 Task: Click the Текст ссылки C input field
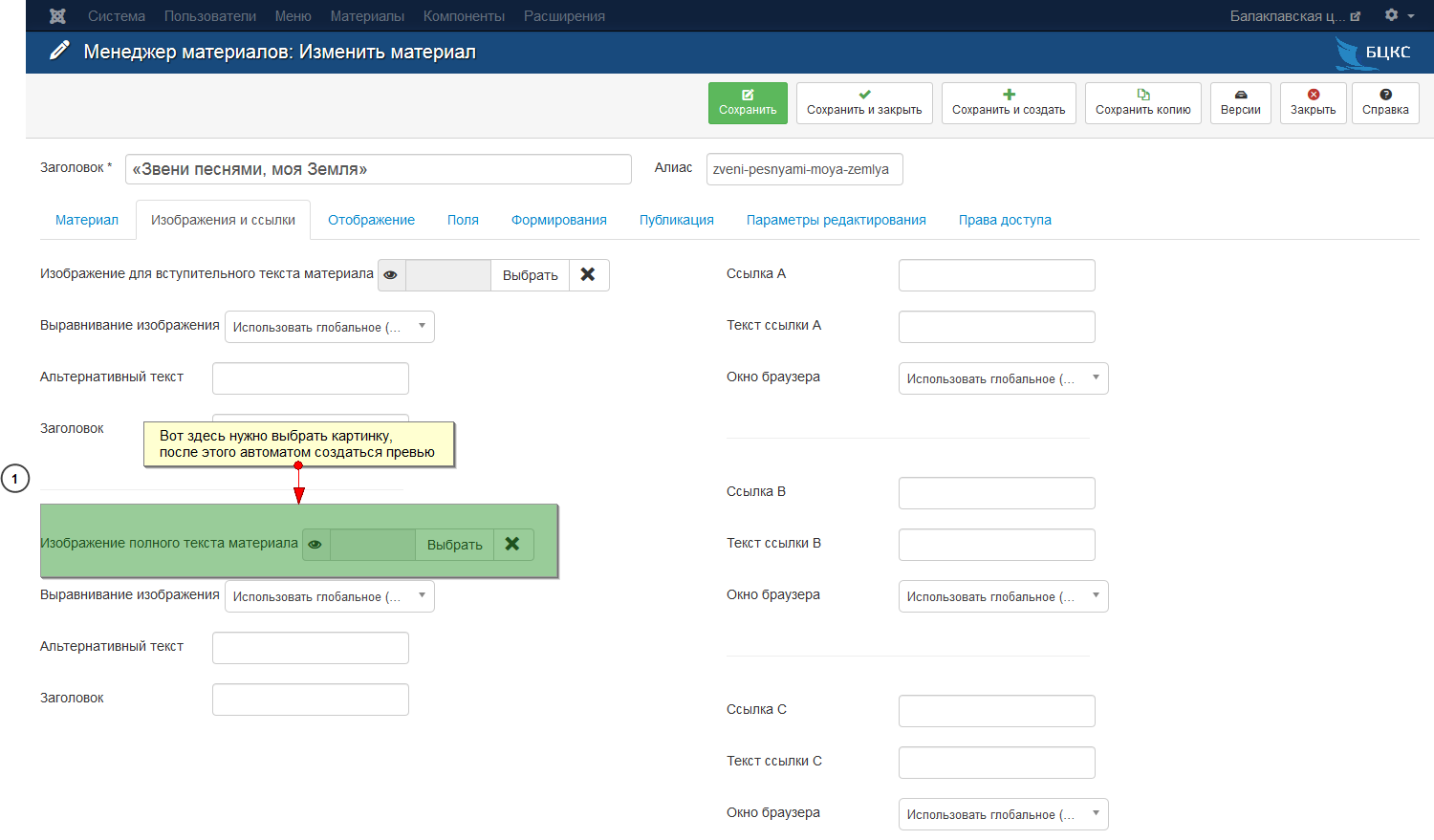click(997, 763)
